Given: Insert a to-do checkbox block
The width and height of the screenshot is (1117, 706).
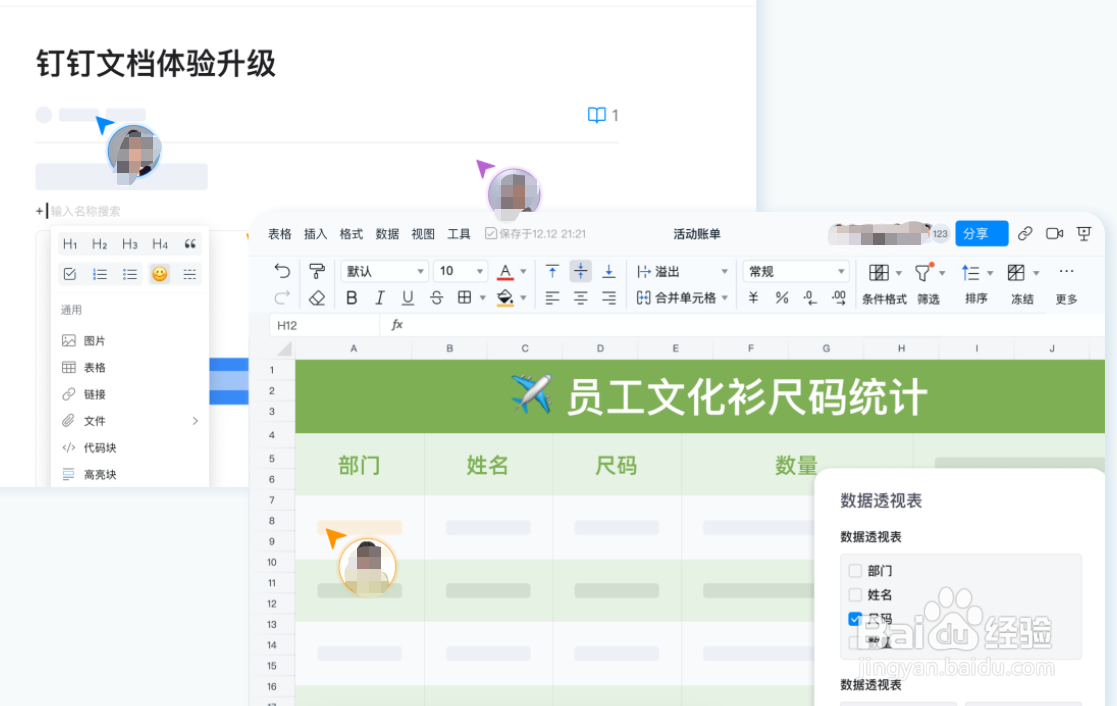Looking at the screenshot, I should (70, 274).
